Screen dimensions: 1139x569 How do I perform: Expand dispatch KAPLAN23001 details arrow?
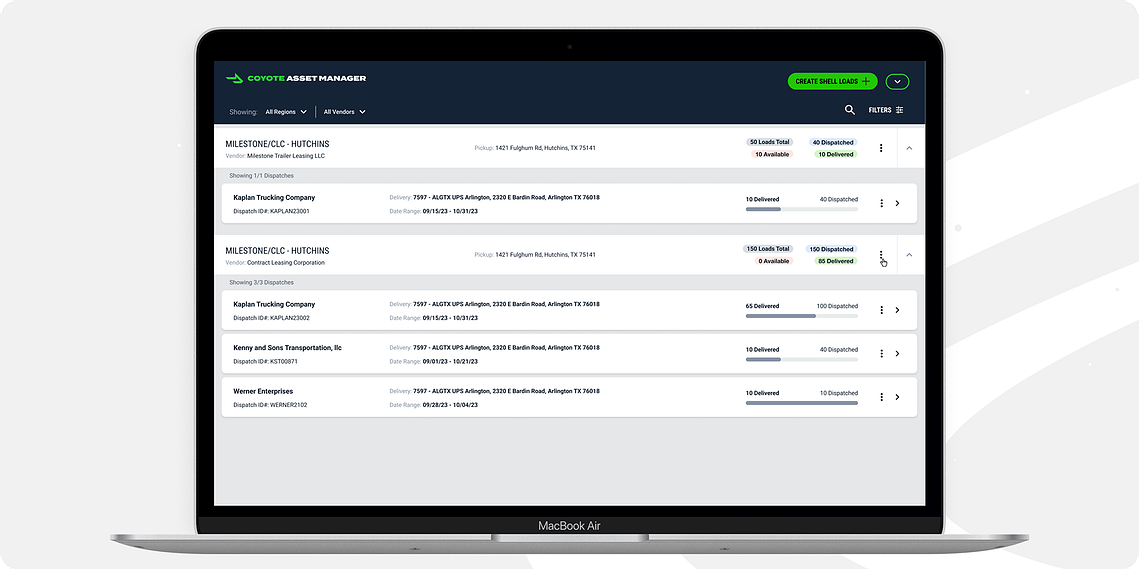pyautogui.click(x=897, y=203)
